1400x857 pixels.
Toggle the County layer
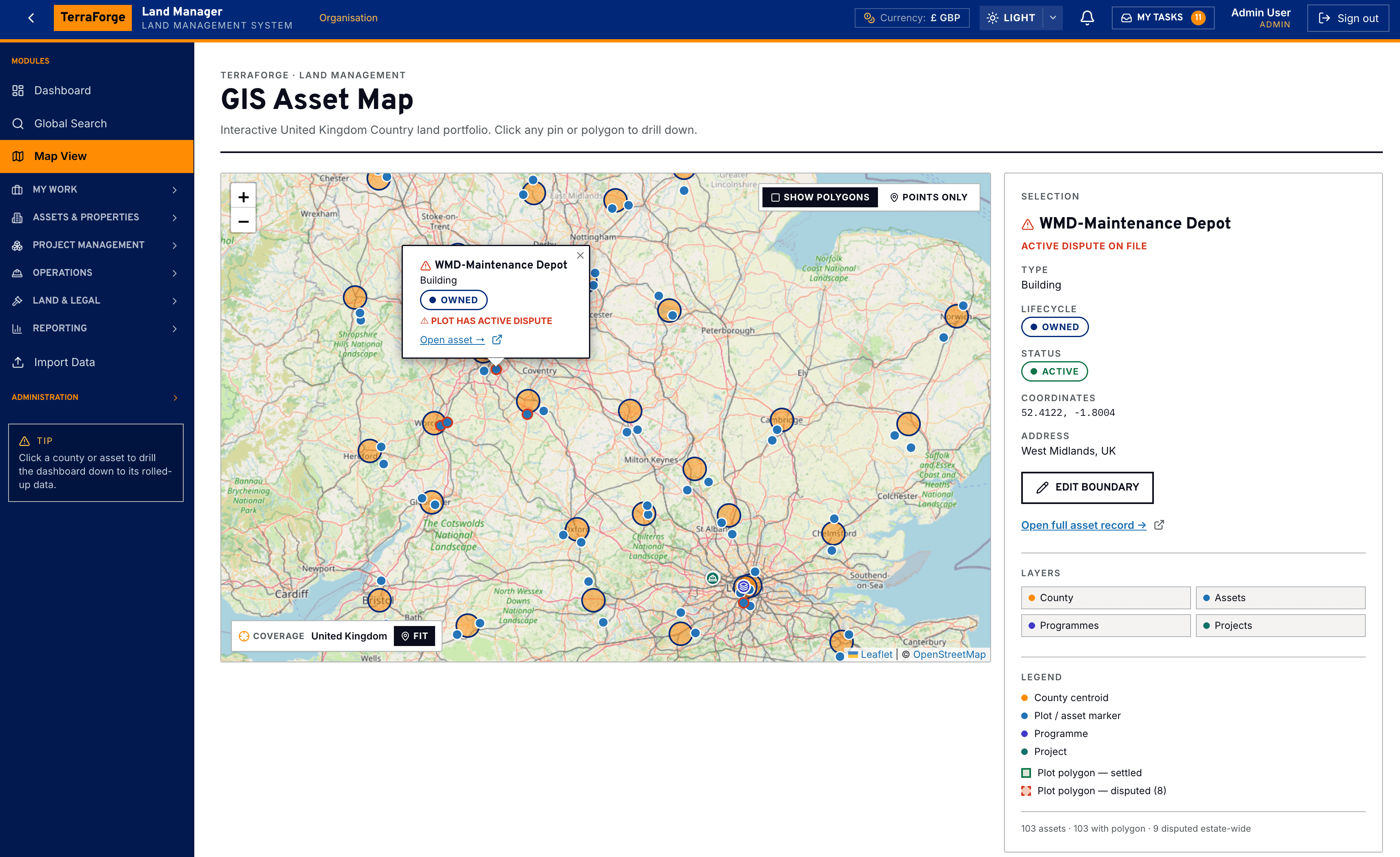1105,597
